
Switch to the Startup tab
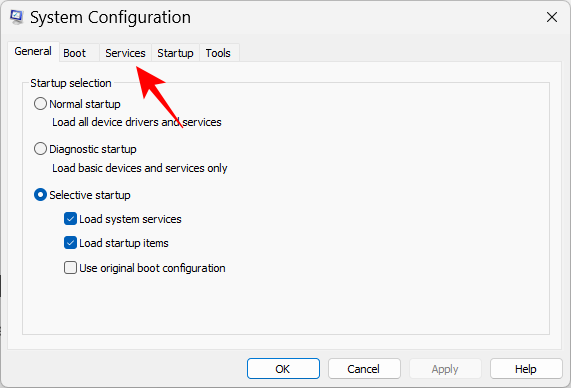click(x=175, y=53)
